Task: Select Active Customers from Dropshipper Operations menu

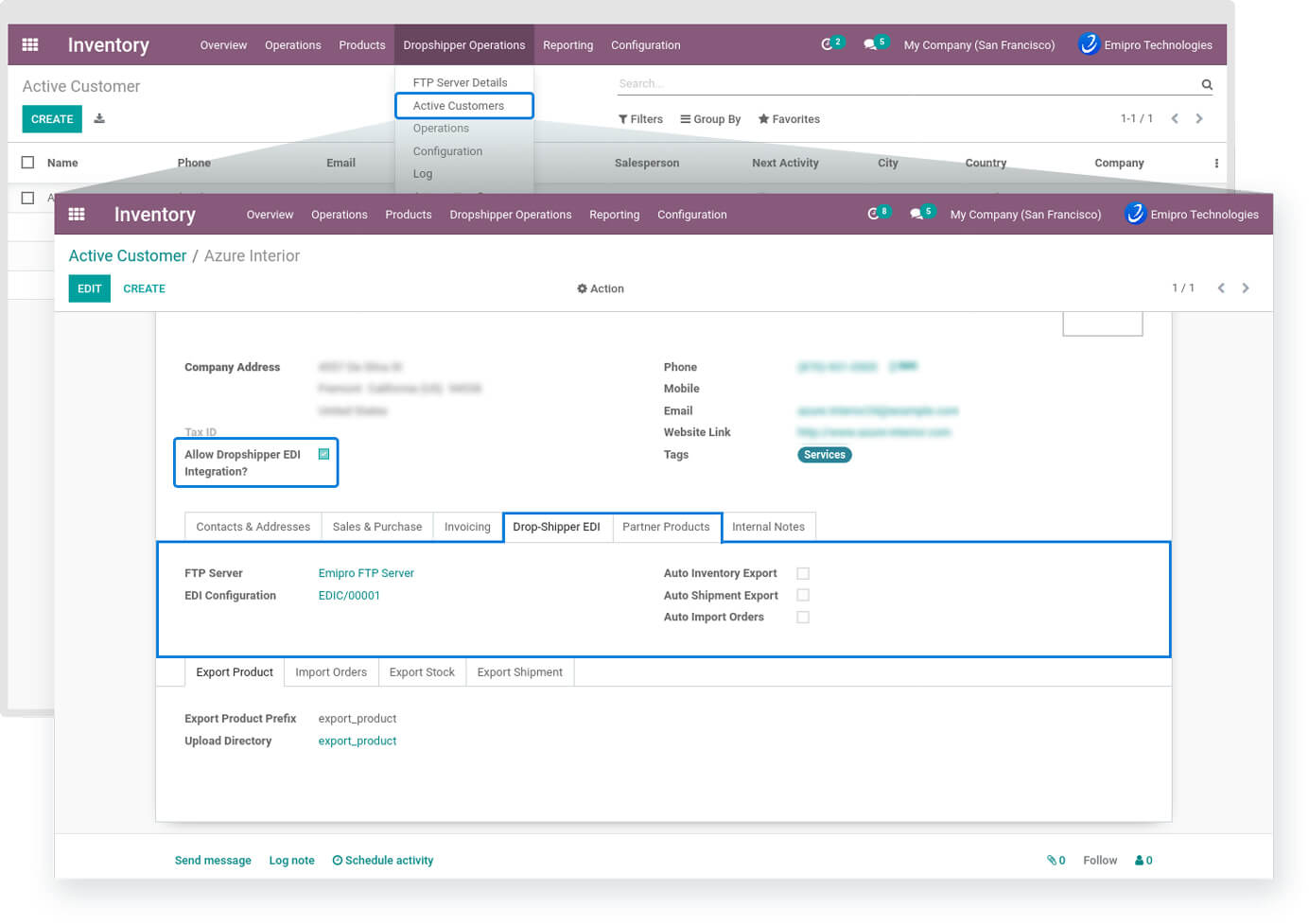Action: point(459,106)
